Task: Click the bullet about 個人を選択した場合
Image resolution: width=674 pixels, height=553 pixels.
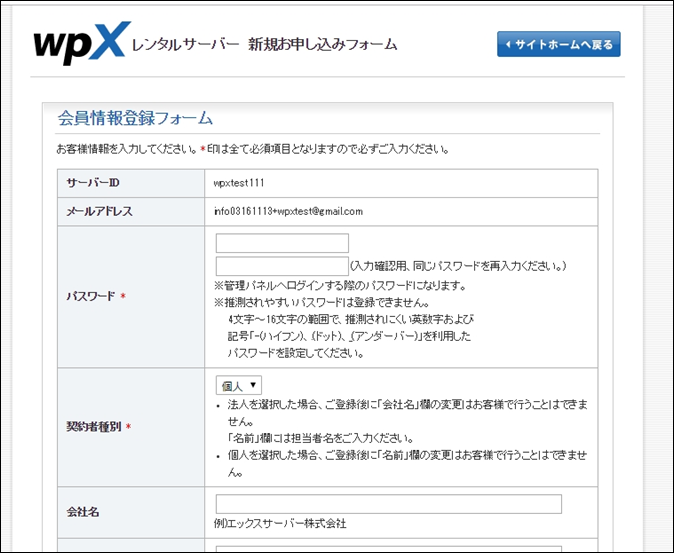Action: click(x=407, y=464)
